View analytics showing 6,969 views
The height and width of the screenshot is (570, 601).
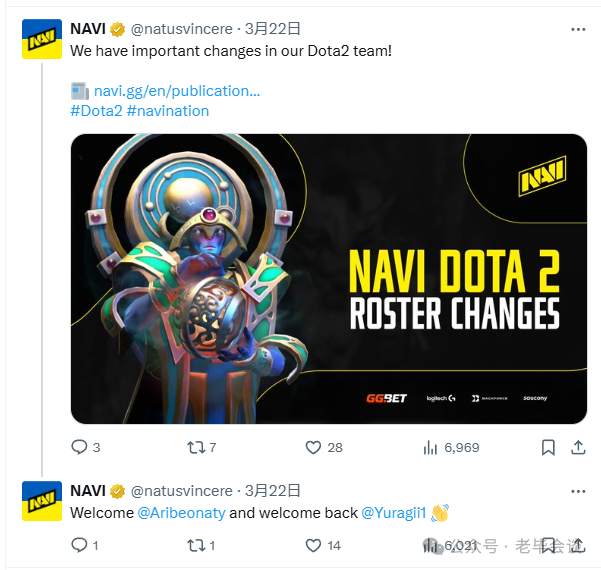click(451, 447)
